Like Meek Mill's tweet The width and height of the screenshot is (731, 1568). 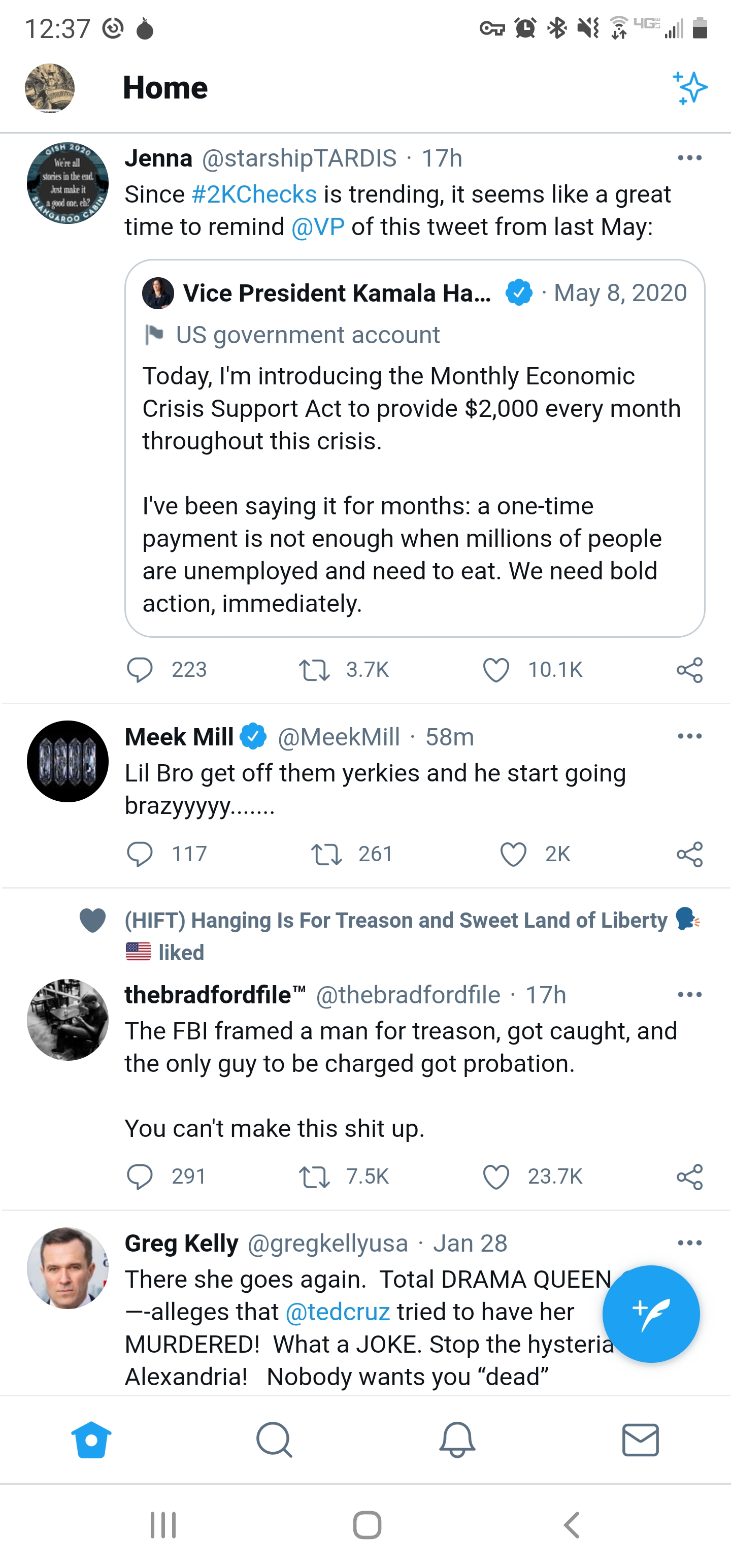point(513,854)
